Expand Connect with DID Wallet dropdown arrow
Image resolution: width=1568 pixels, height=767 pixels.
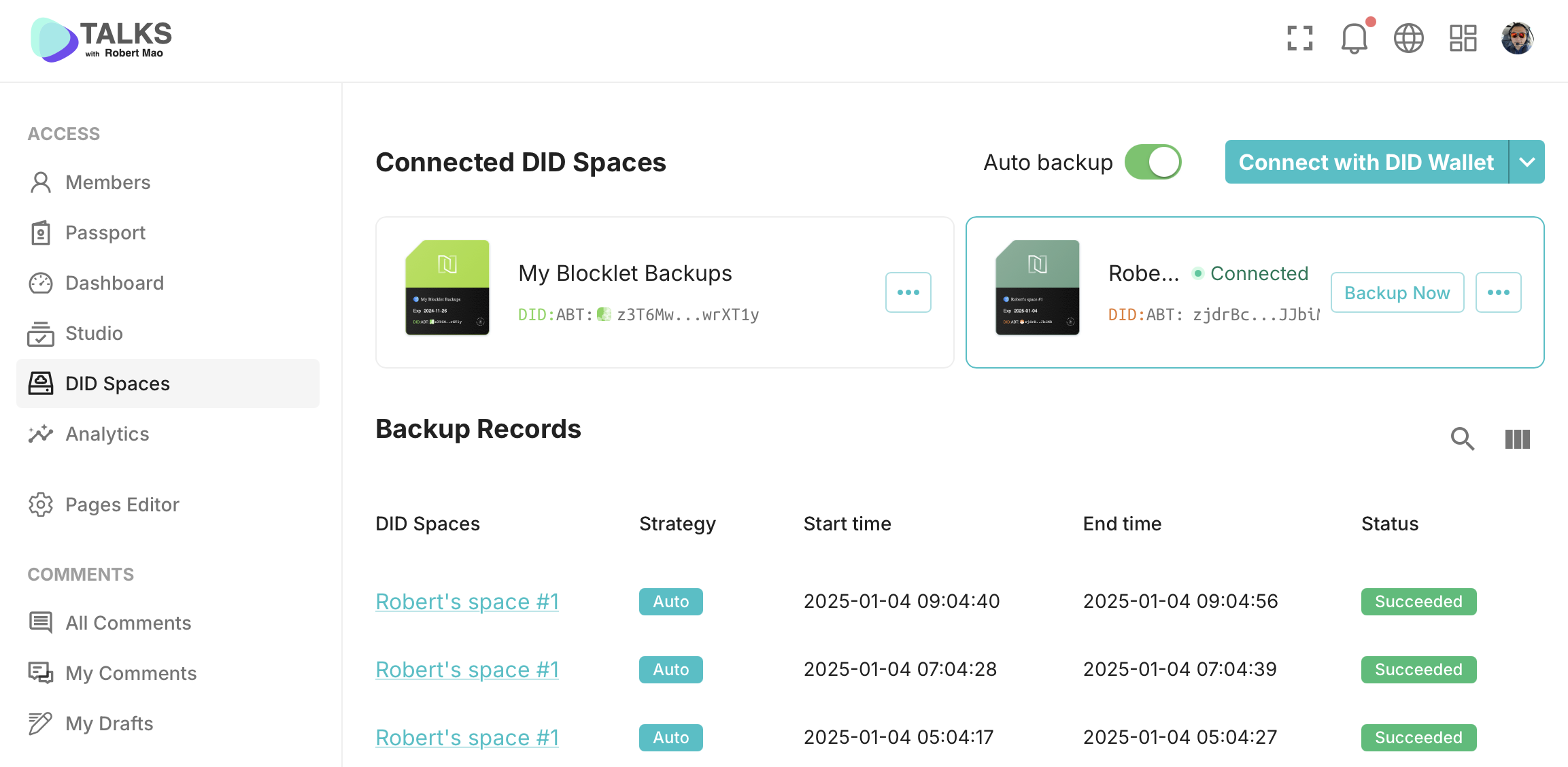click(x=1527, y=163)
